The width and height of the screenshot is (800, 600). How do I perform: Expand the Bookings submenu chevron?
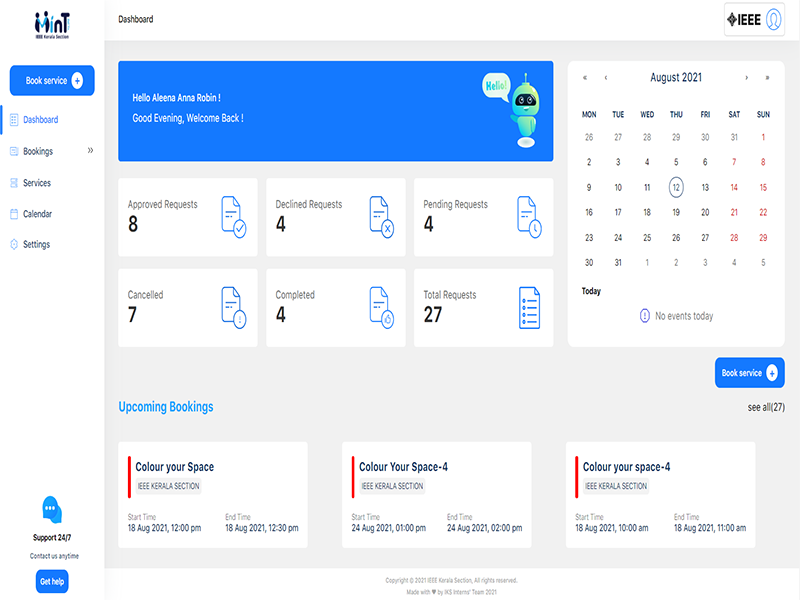click(x=90, y=151)
